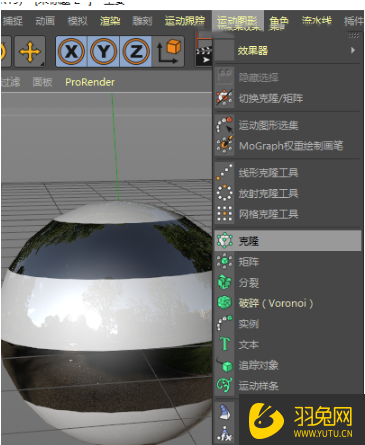The image size is (365, 445).
Task: Open the 渲染 menu
Action: pyautogui.click(x=110, y=21)
